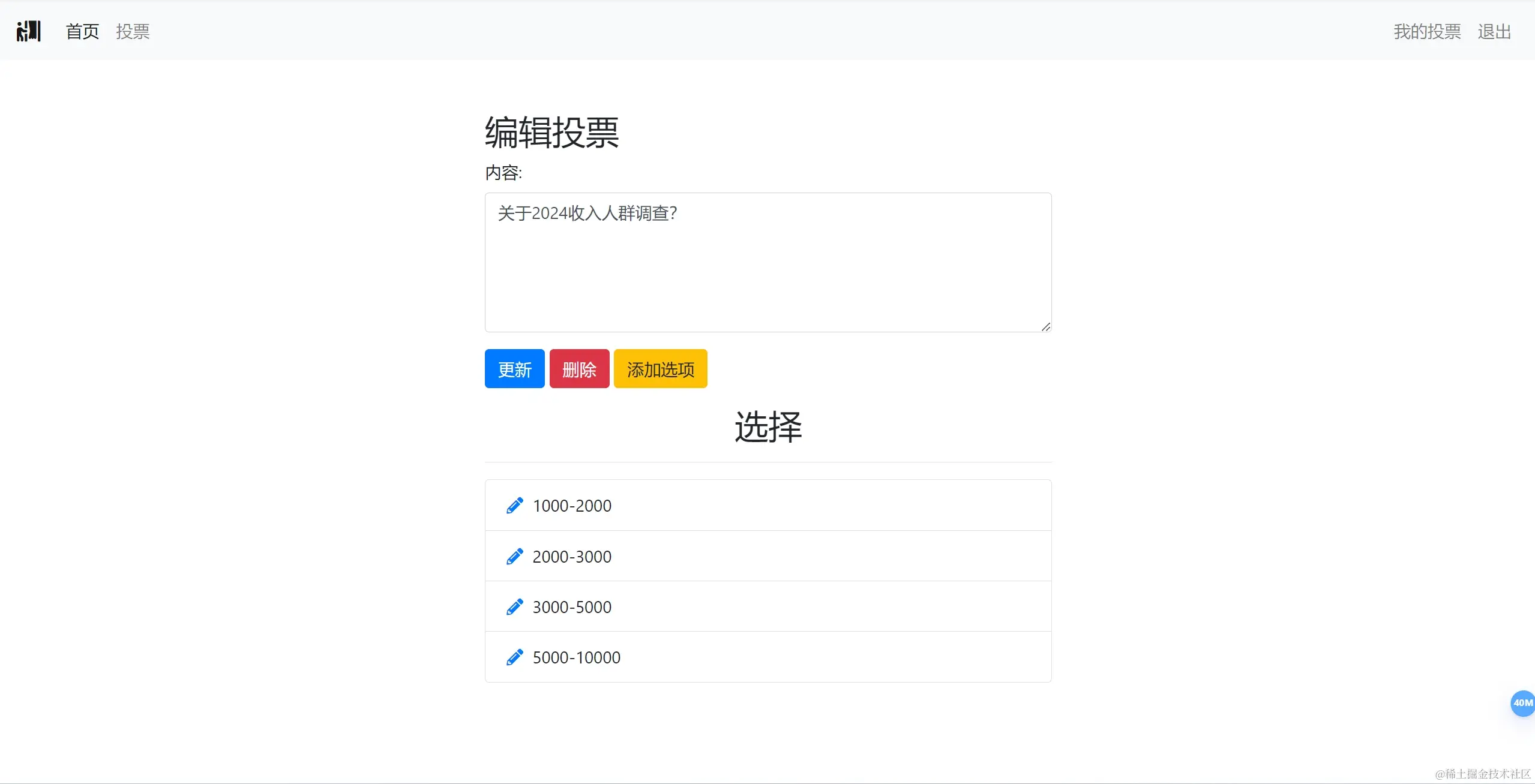Click pencil icon beside 3000-5000
This screenshot has height=784, width=1535.
[x=514, y=607]
